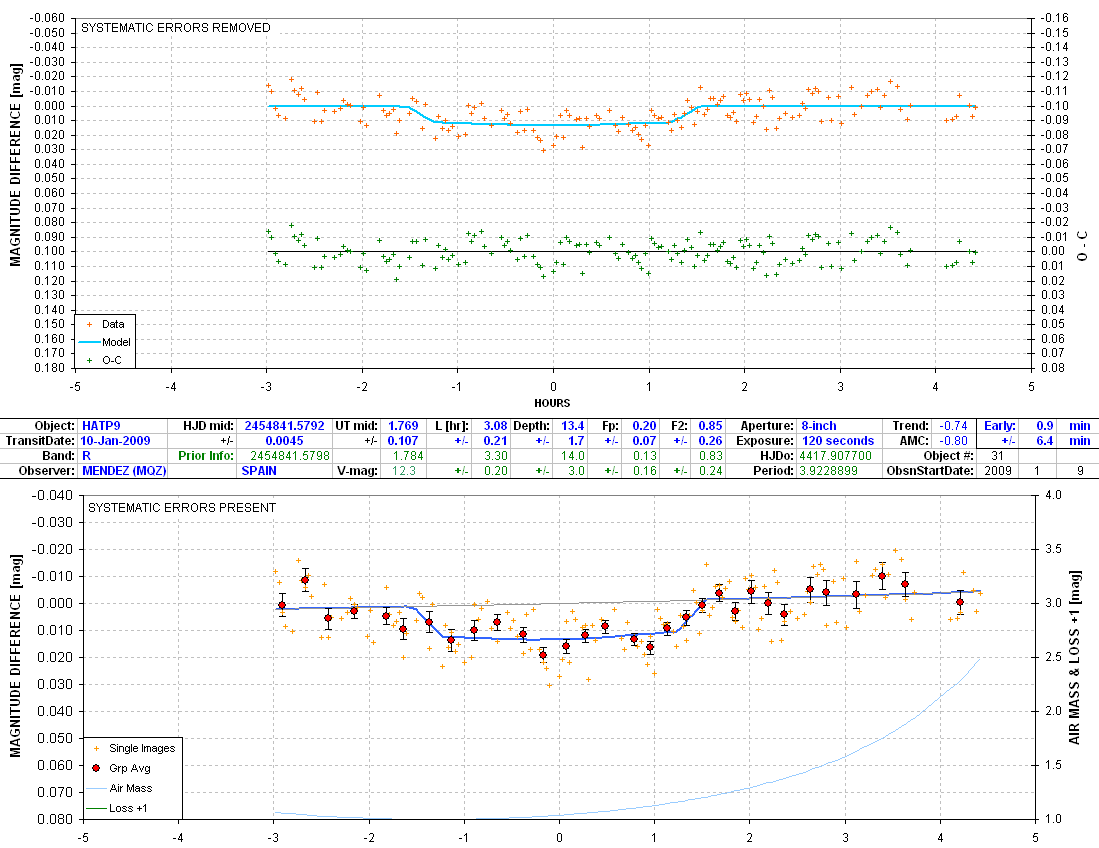Select the HJD mid value 2454841.5792
This screenshot has width=1099, height=848.
pyautogui.click(x=284, y=426)
